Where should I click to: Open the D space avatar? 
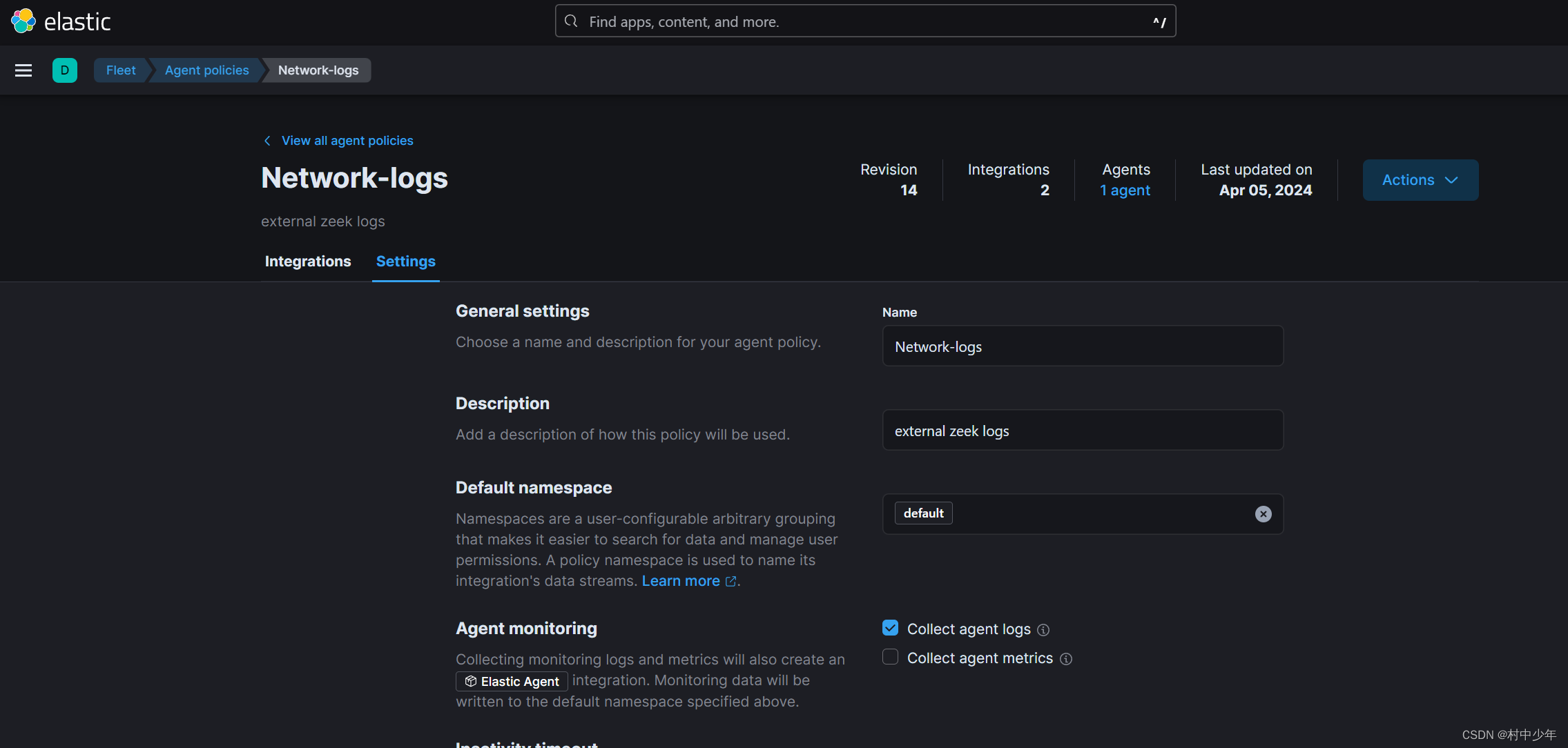(x=65, y=70)
